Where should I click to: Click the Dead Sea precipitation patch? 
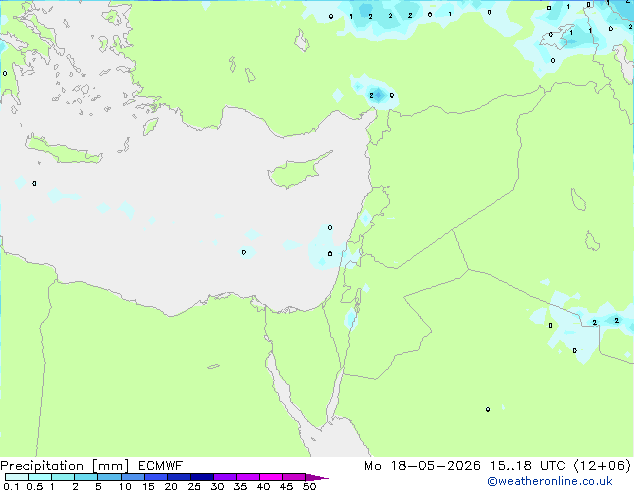tap(351, 318)
